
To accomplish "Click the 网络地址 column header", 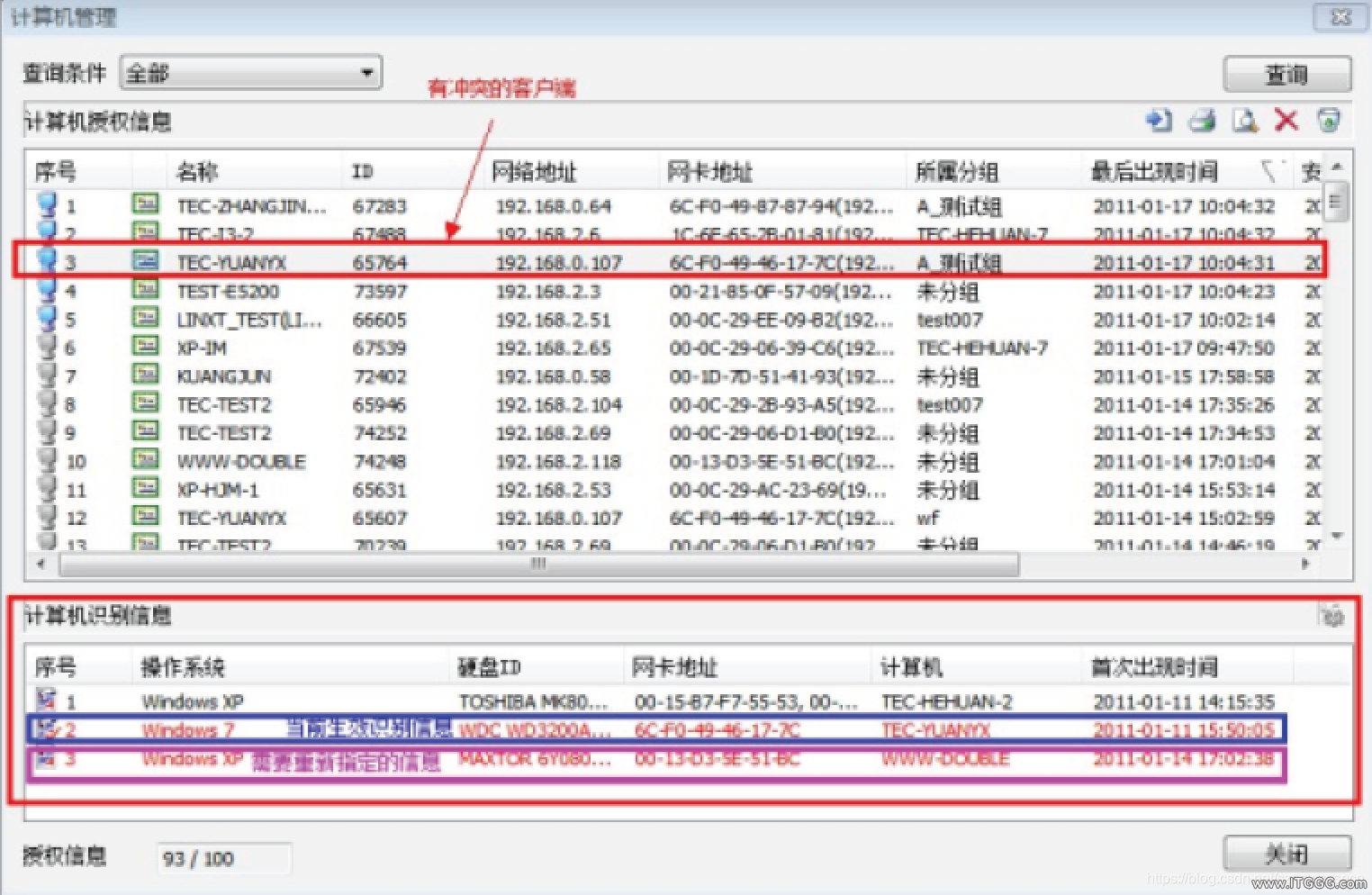I will (571, 171).
